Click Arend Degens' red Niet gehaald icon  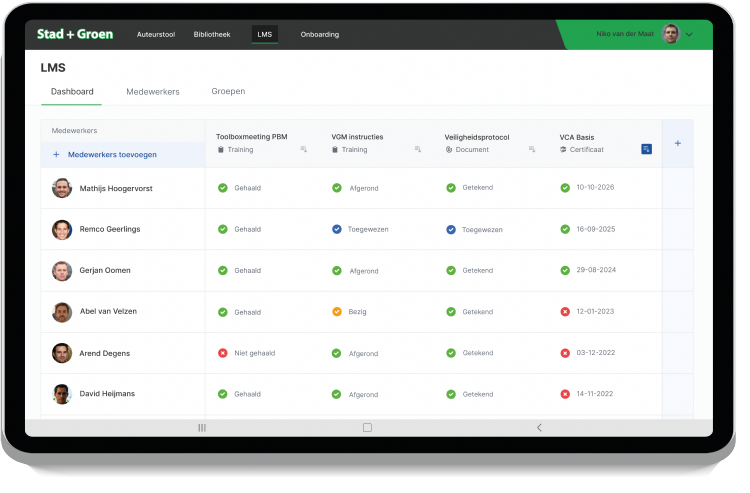click(x=222, y=353)
